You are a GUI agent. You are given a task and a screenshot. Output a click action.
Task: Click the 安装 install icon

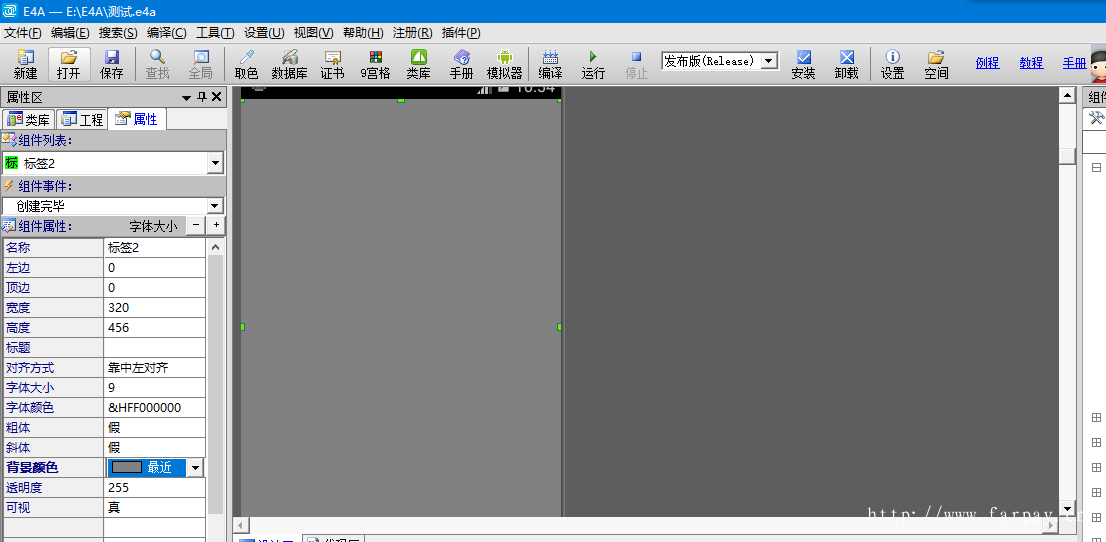[803, 64]
